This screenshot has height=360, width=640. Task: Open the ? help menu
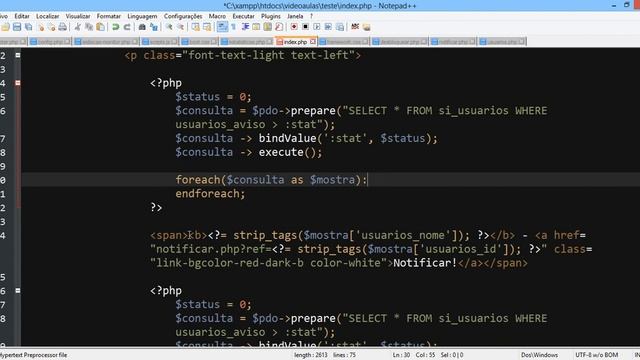(311, 16)
